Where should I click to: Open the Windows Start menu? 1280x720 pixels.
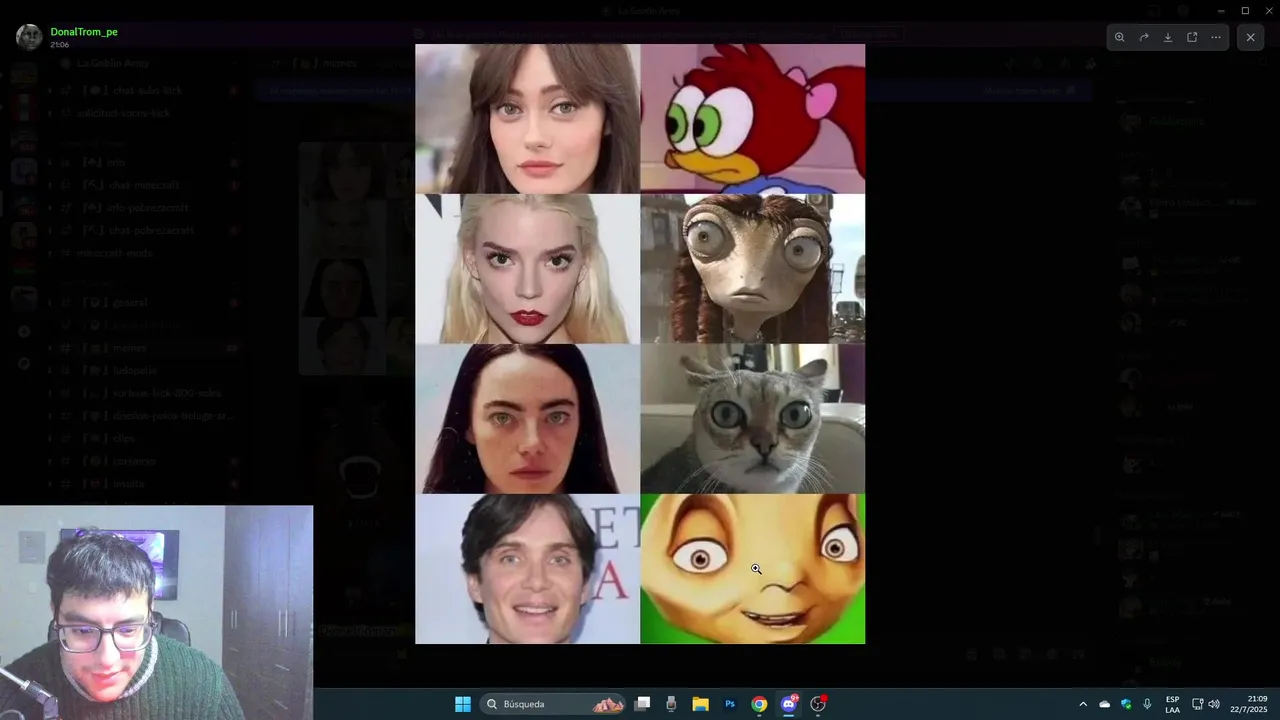(463, 704)
